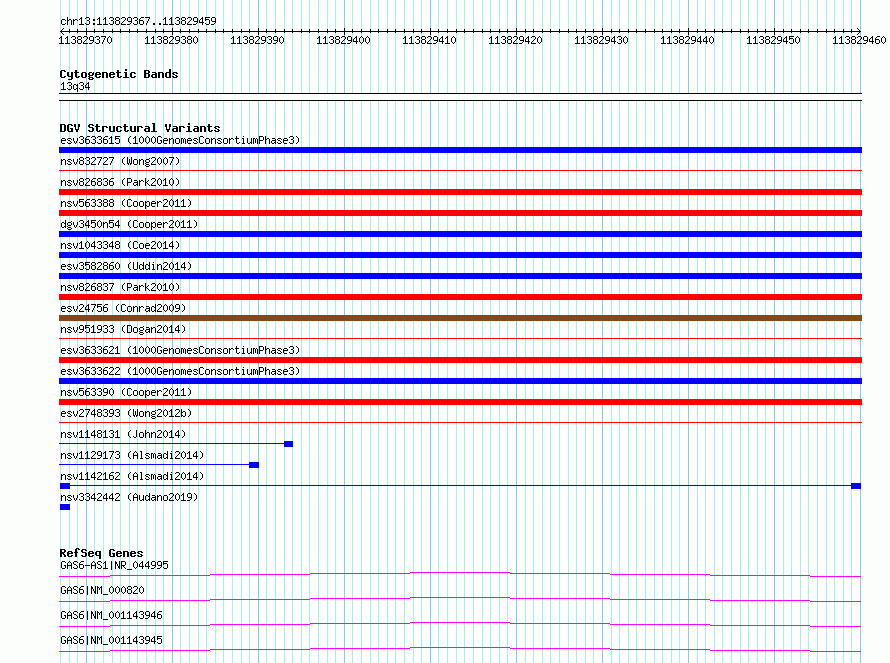Click the Cytogenetic Bands track title
The image size is (890, 663).
[x=119, y=74]
